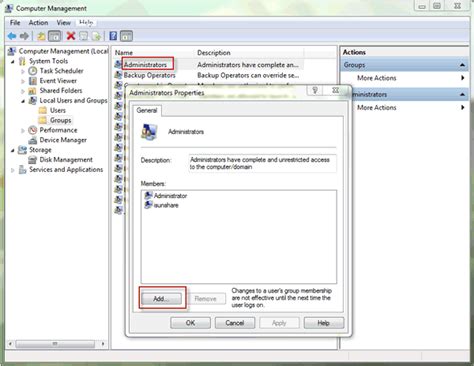The width and height of the screenshot is (474, 366).
Task: Click the blue Help question mark toolbar icon
Action: point(113,36)
